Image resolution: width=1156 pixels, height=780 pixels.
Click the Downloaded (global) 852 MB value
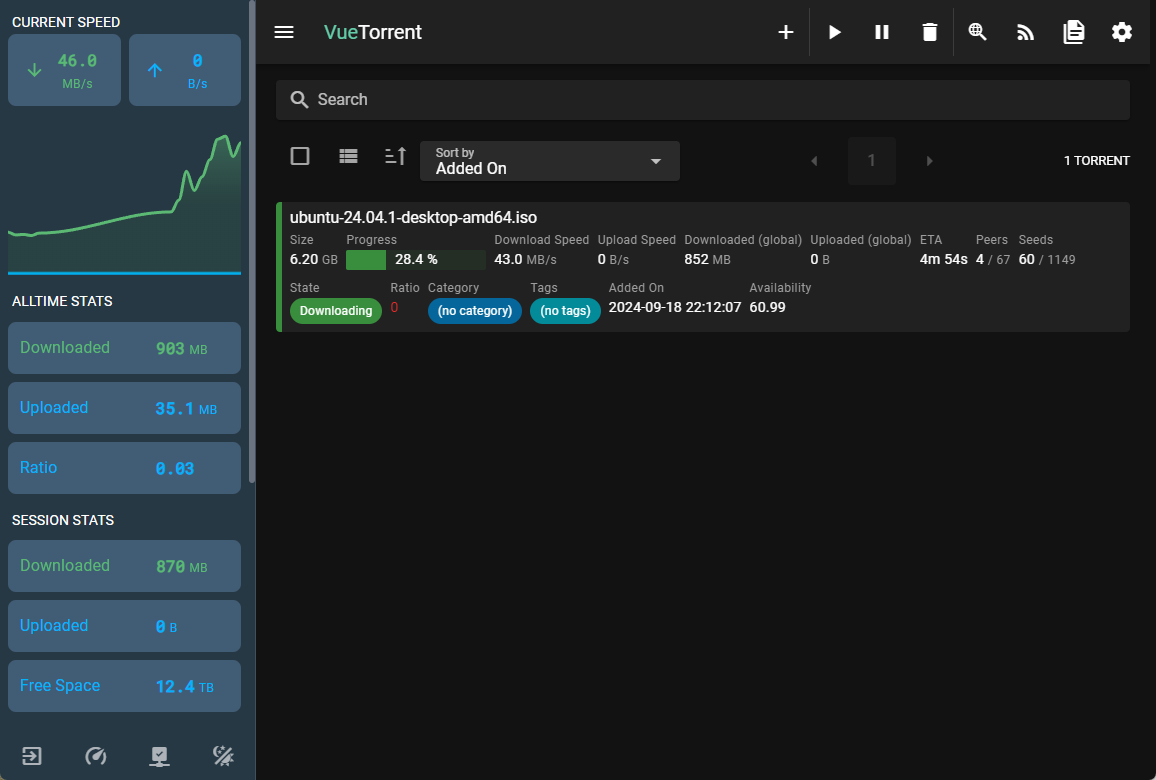[707, 260]
